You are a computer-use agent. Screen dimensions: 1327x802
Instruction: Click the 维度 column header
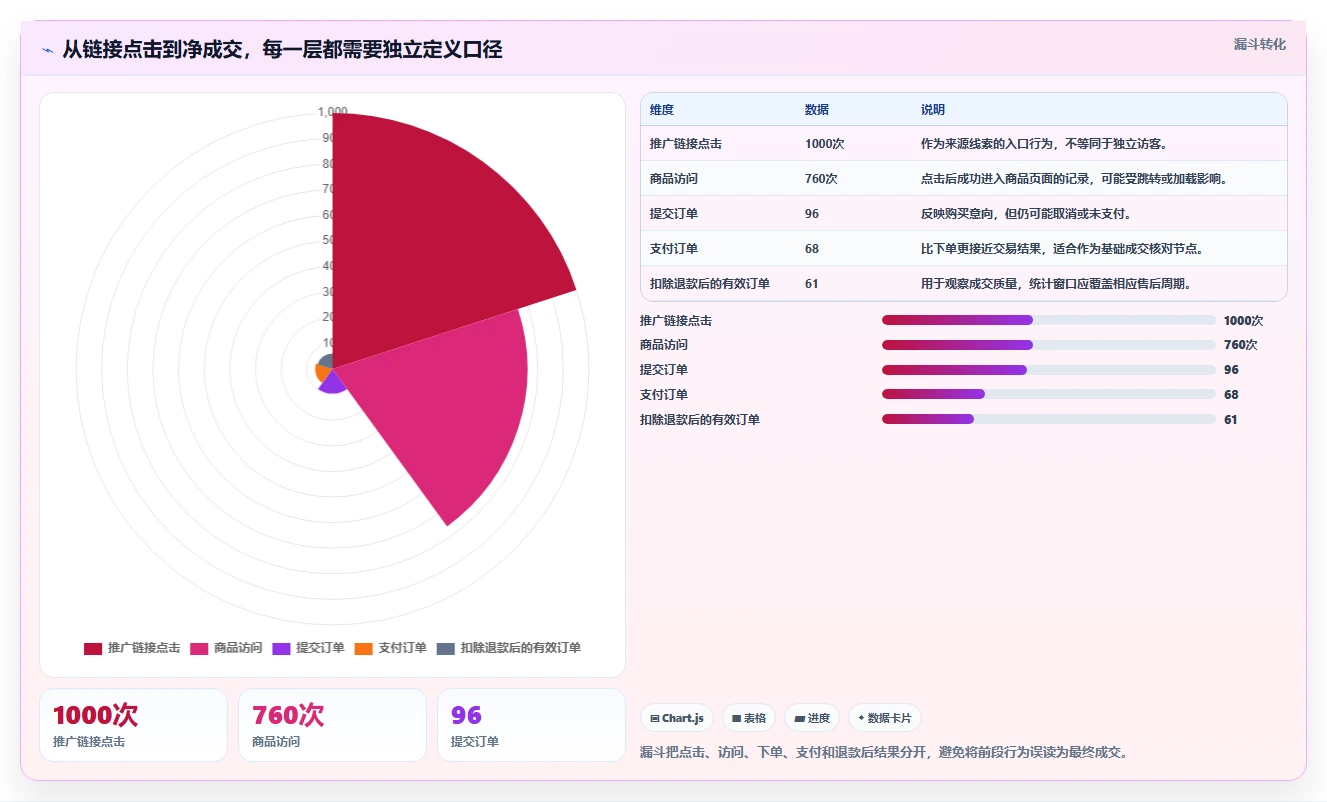[662, 110]
